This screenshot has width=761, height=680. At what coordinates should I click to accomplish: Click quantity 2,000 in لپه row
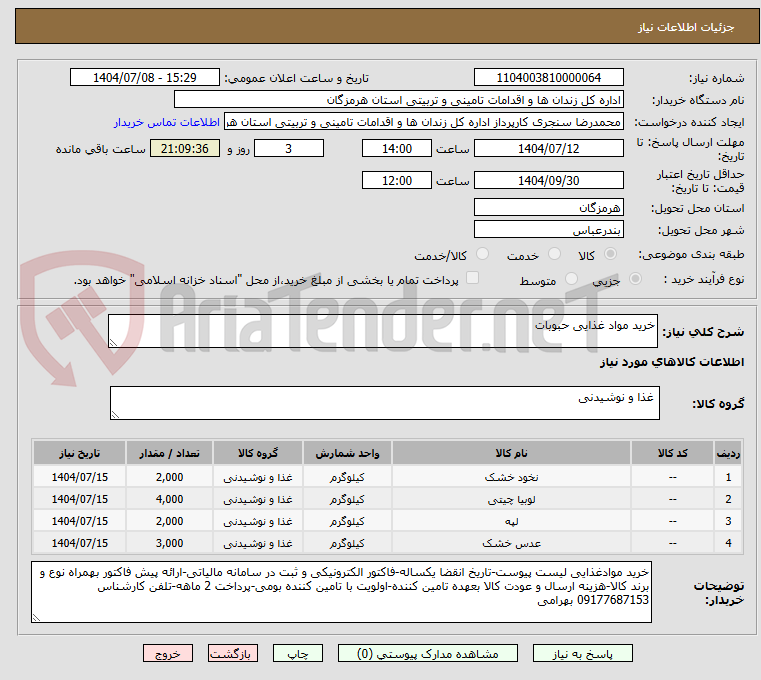[x=169, y=521]
